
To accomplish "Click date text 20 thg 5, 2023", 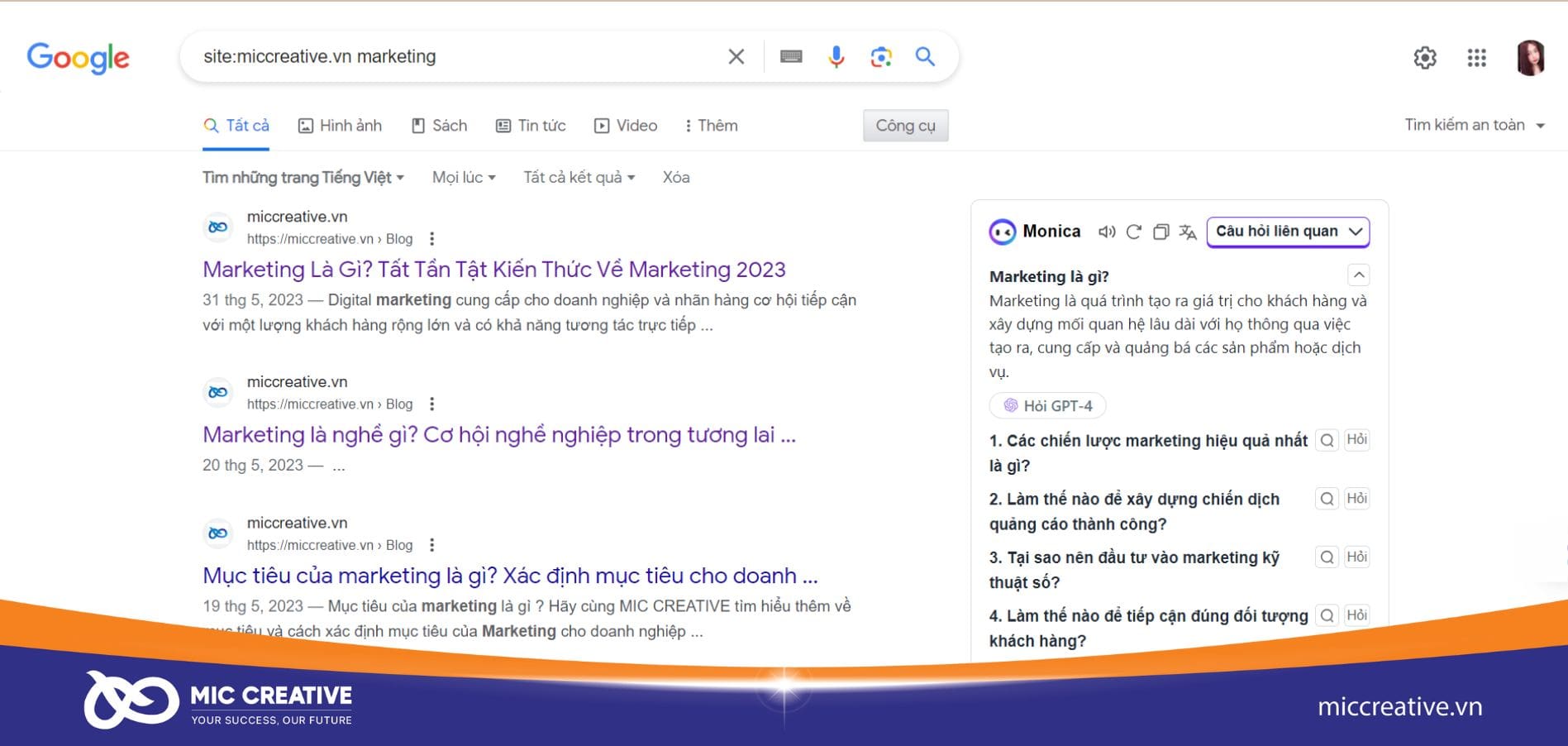I will coord(253,466).
